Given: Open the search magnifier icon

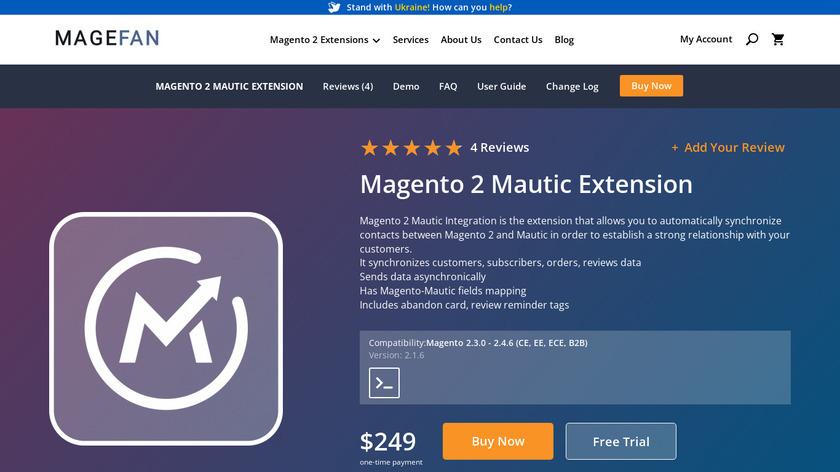Looking at the screenshot, I should point(752,39).
